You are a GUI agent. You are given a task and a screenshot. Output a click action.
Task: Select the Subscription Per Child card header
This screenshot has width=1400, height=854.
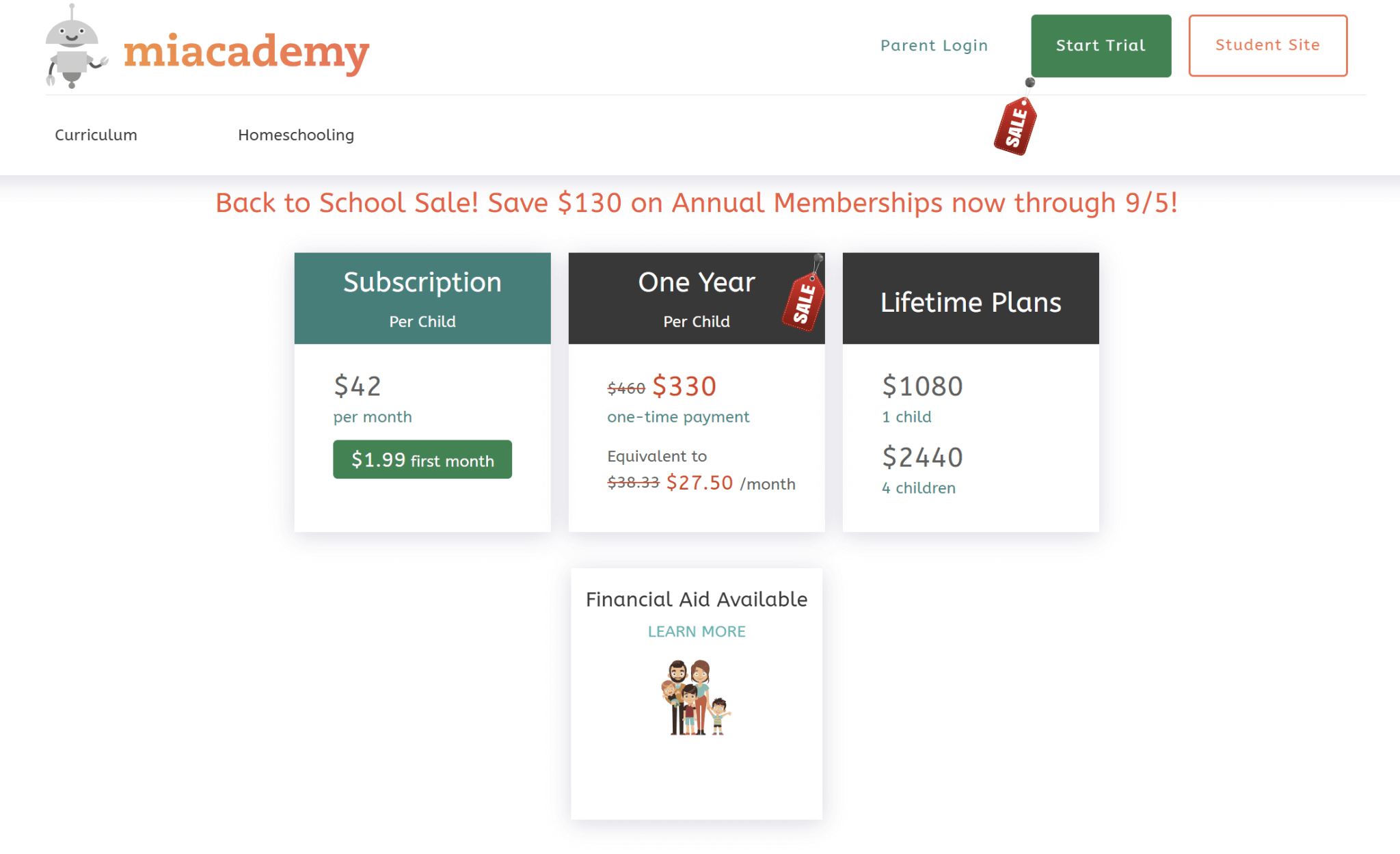422,297
